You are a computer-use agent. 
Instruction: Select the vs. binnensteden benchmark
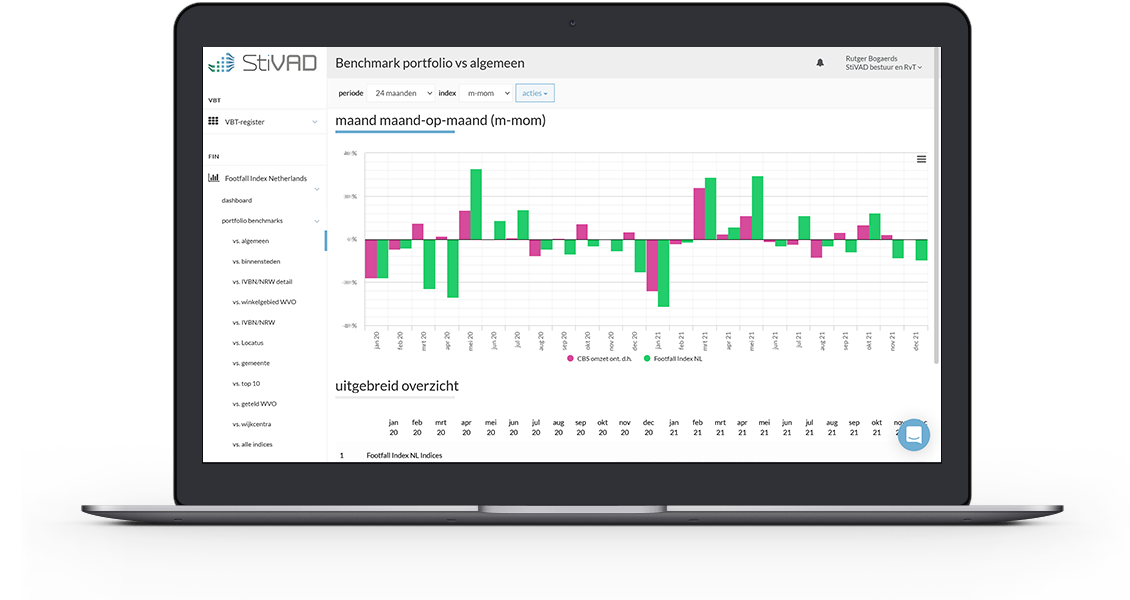click(257, 261)
